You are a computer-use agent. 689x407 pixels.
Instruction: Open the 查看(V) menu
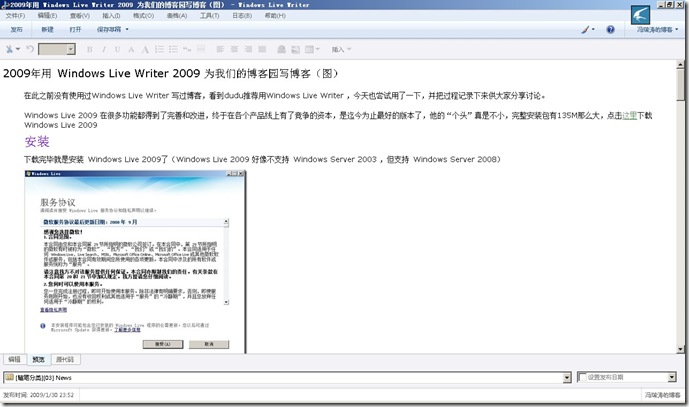pos(80,15)
